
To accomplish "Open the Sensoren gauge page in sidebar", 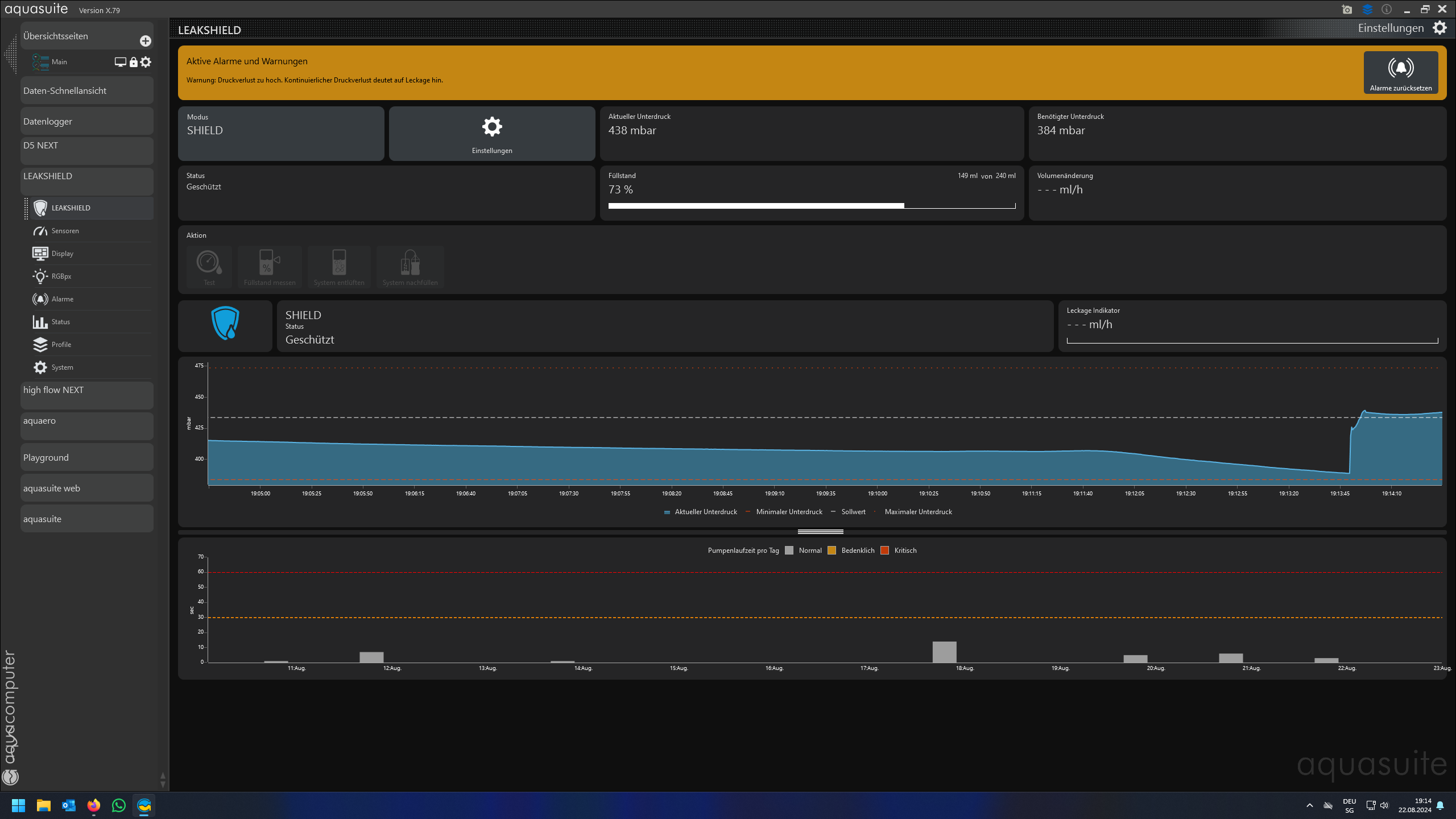I will [65, 231].
